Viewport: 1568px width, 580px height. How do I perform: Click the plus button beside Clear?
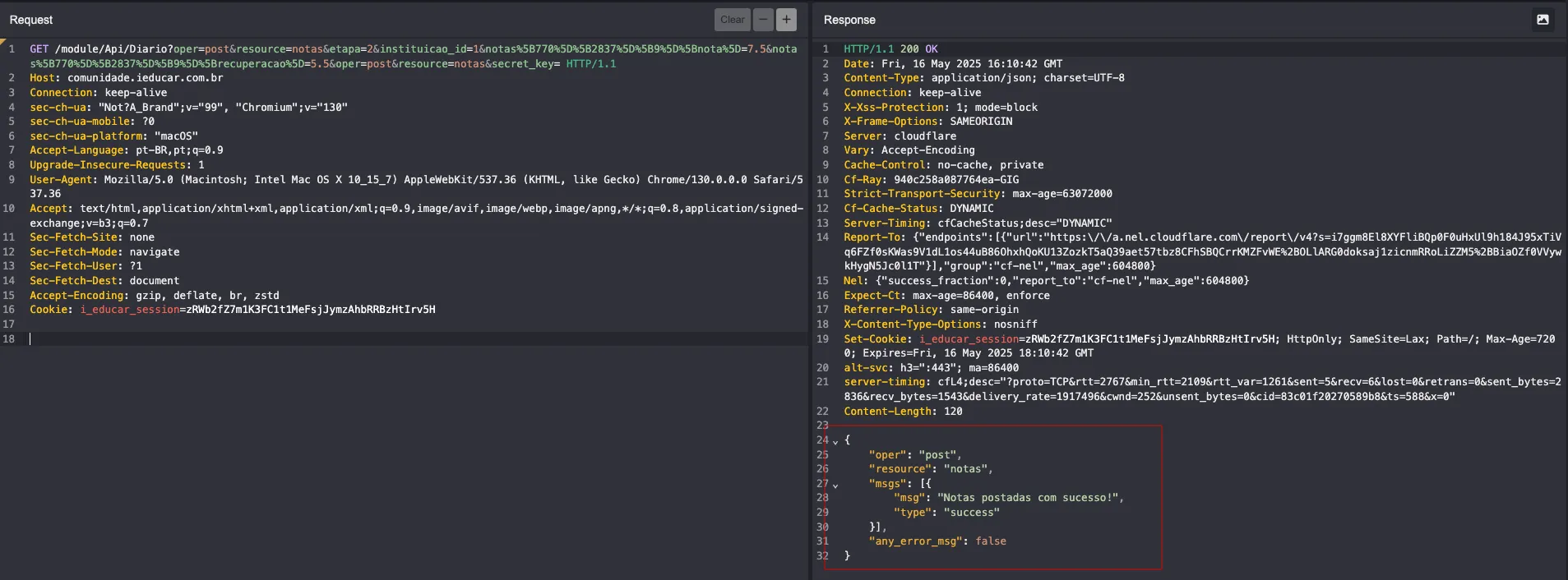(x=786, y=20)
